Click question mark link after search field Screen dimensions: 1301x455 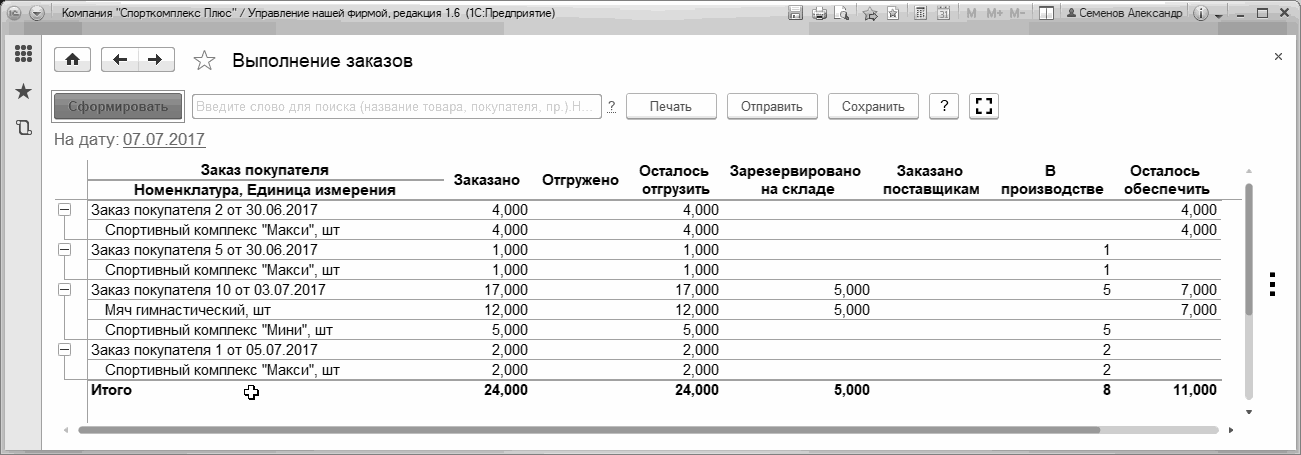[x=611, y=106]
